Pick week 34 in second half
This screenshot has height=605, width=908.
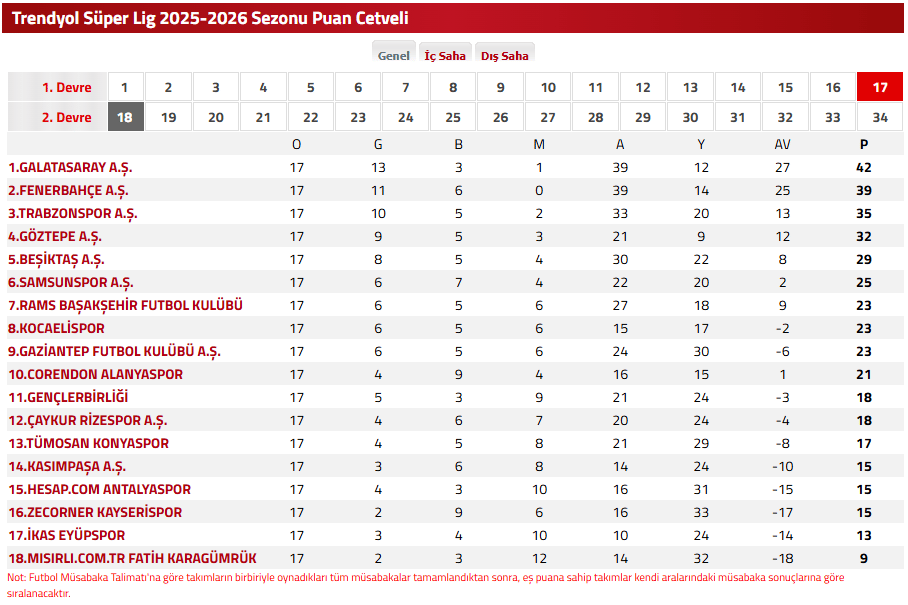pyautogui.click(x=880, y=117)
